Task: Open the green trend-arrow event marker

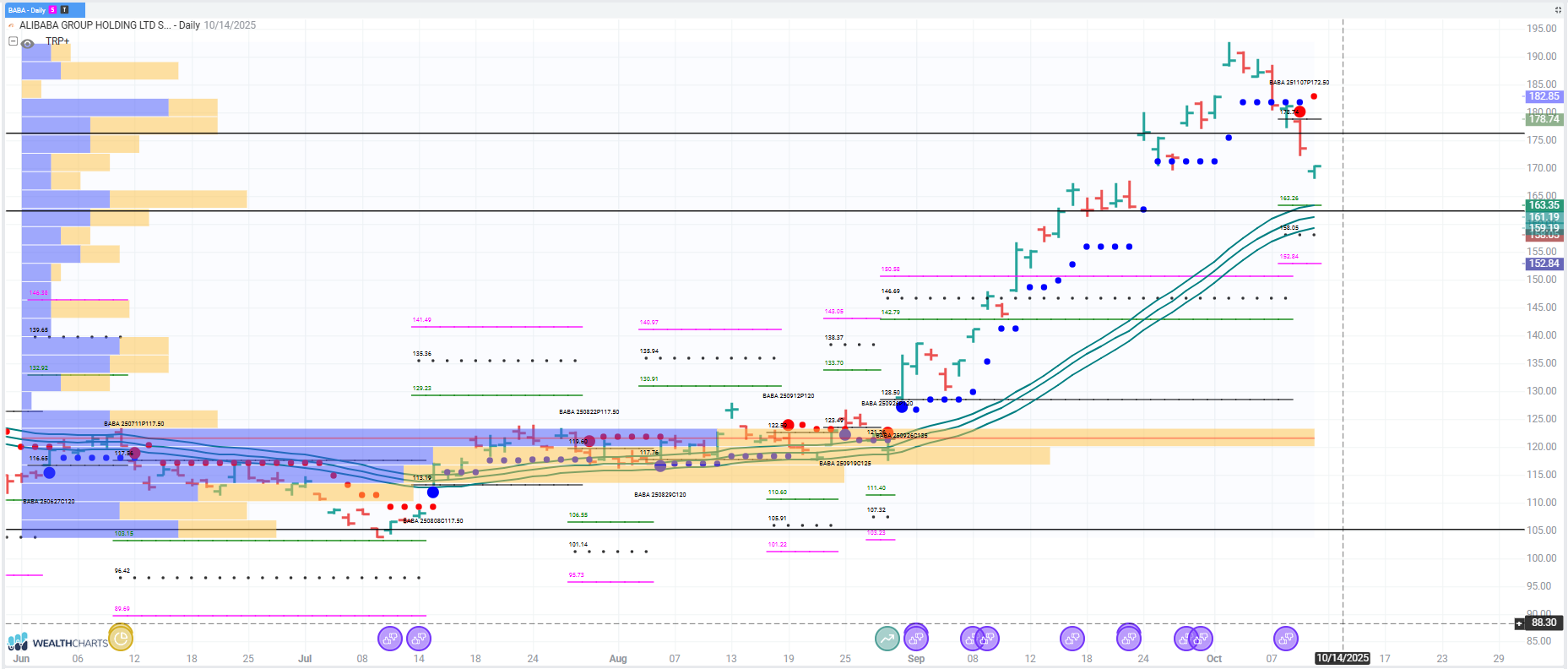Action: (x=887, y=639)
